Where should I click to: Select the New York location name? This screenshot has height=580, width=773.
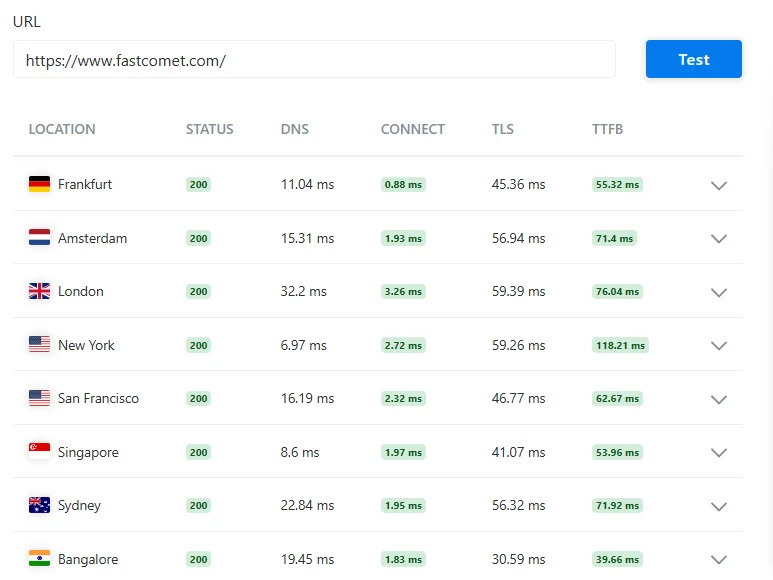click(x=86, y=345)
